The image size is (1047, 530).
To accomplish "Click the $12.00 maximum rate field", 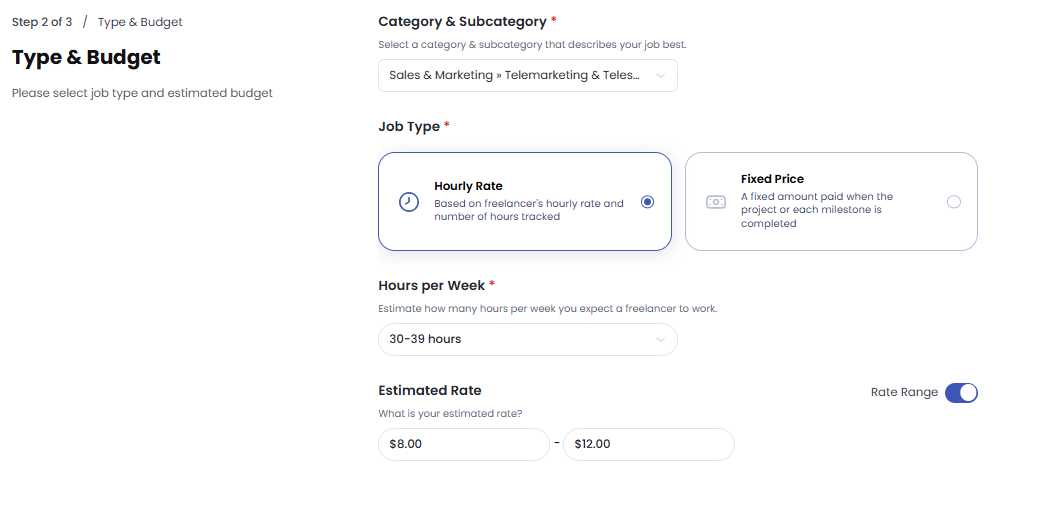I will coord(648,445).
